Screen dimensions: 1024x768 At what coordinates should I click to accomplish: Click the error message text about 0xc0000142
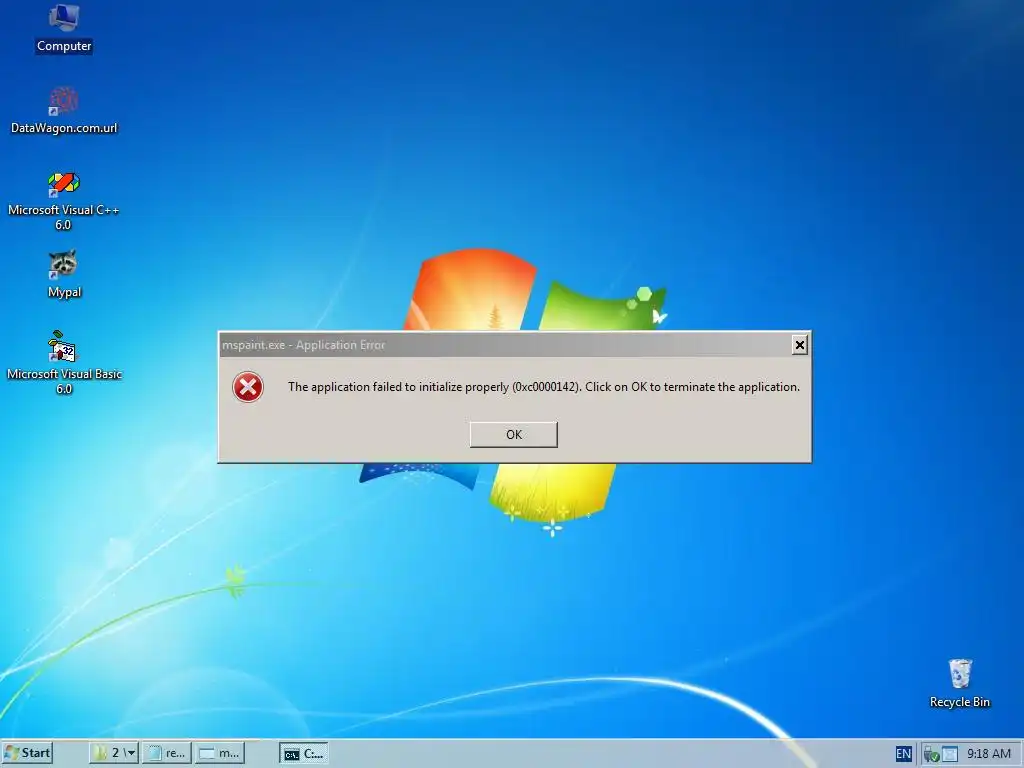pyautogui.click(x=543, y=387)
